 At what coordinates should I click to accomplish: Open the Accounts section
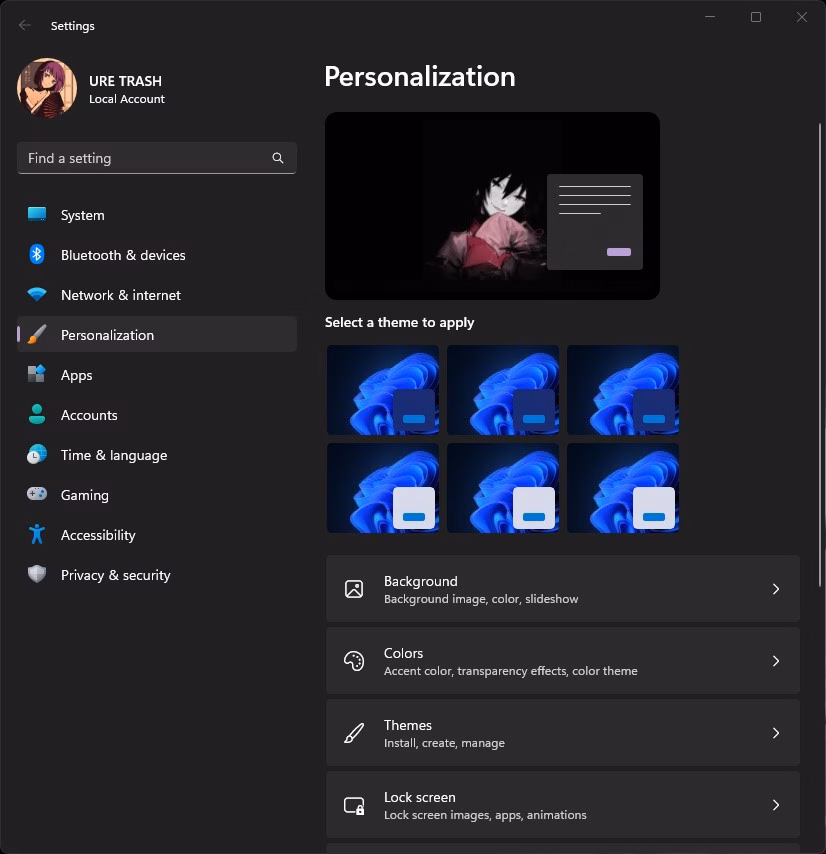[157, 414]
